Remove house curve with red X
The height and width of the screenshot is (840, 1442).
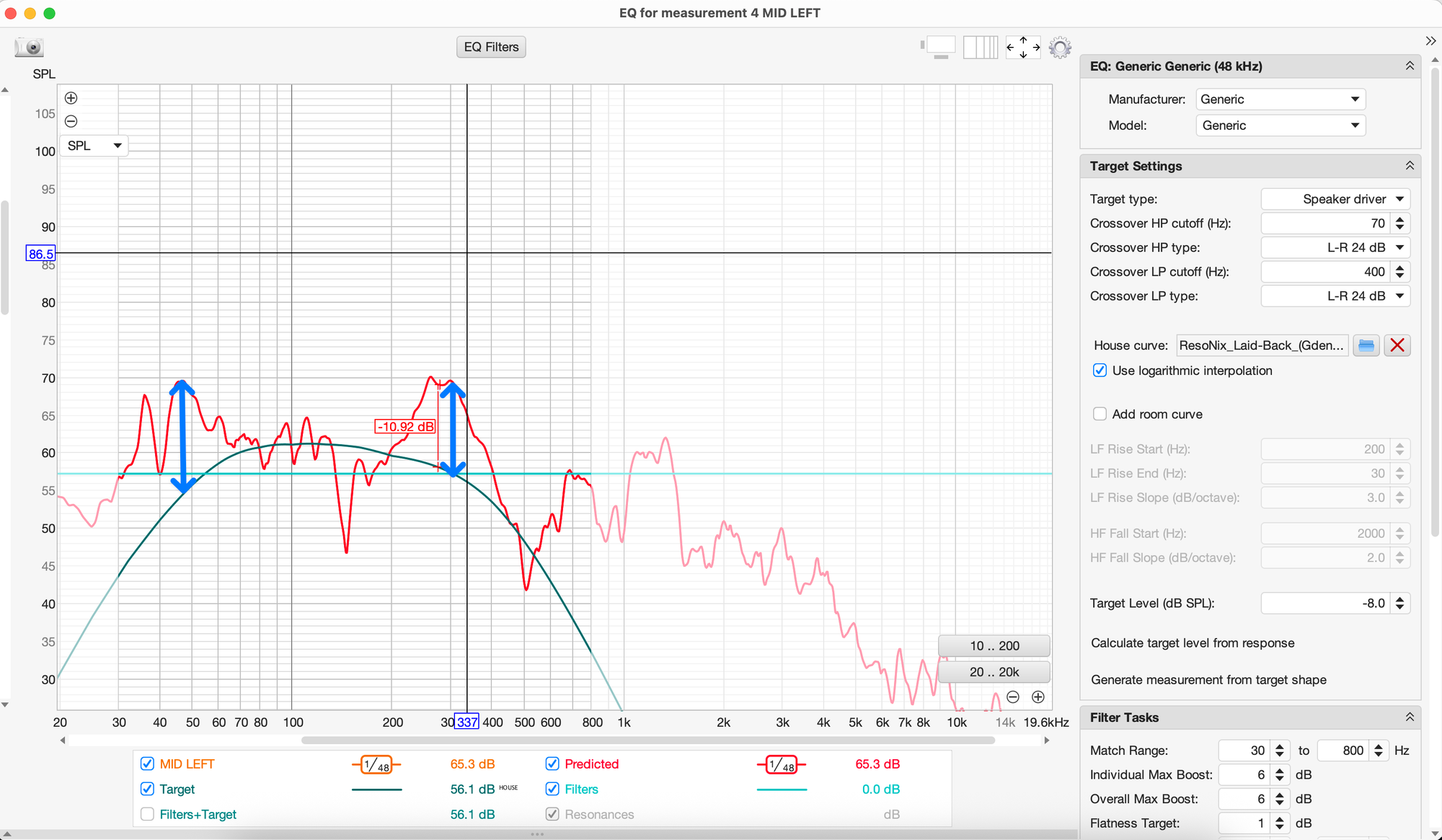tap(1397, 345)
